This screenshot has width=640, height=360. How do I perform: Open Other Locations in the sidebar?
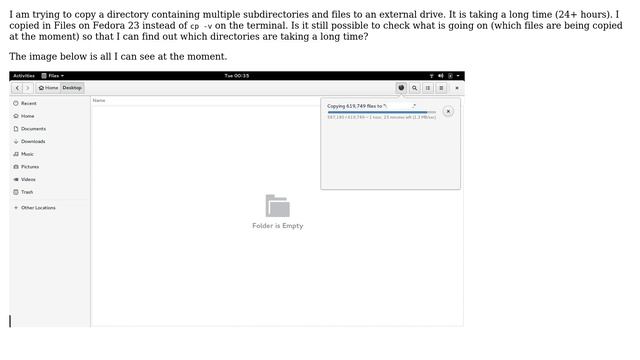(x=49, y=208)
